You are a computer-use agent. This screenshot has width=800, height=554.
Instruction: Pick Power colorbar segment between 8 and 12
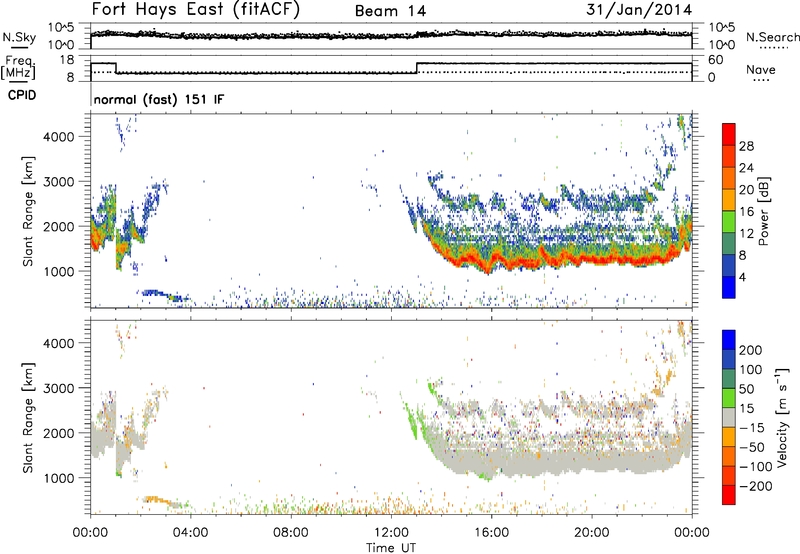tap(729, 243)
